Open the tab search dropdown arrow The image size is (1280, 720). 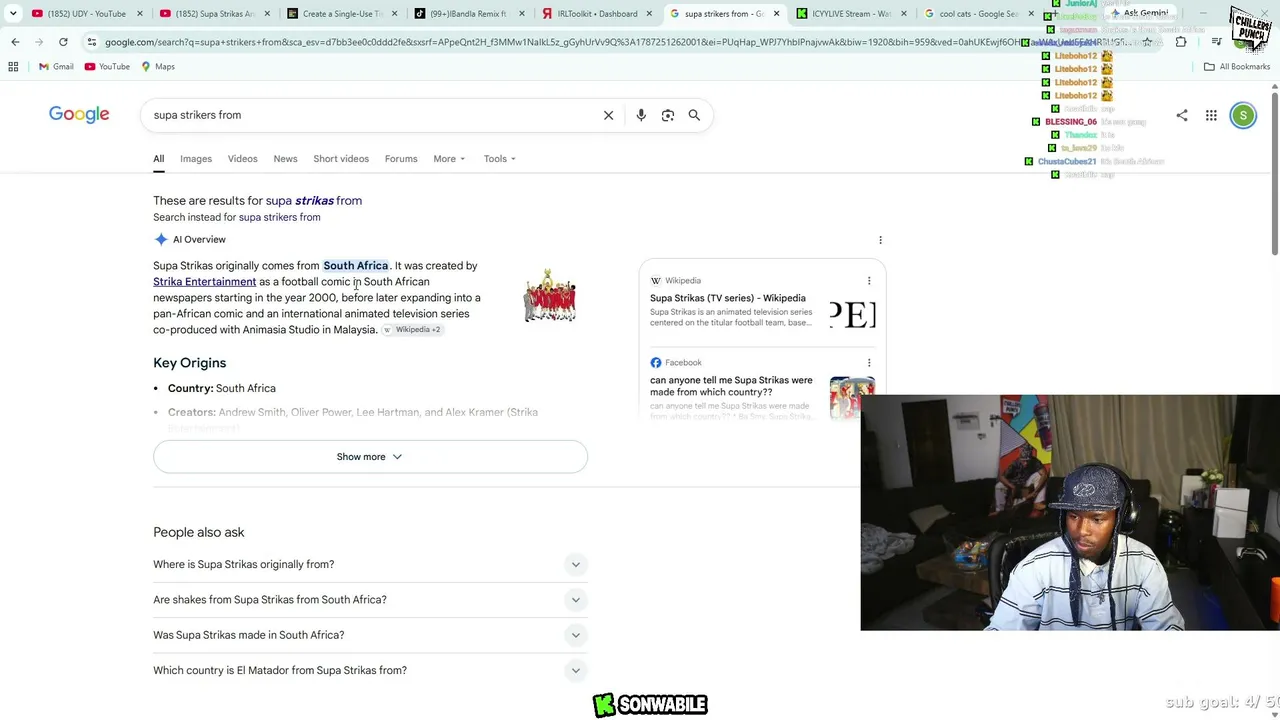click(x=13, y=14)
